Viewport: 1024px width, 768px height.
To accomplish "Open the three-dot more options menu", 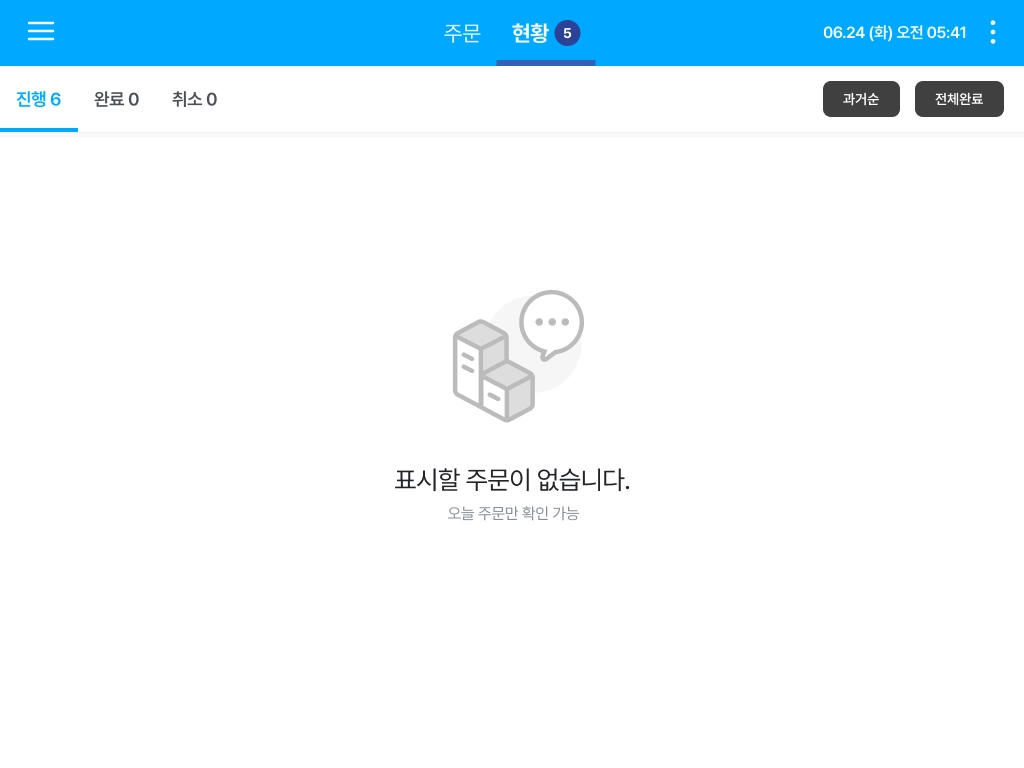I will point(993,32).
